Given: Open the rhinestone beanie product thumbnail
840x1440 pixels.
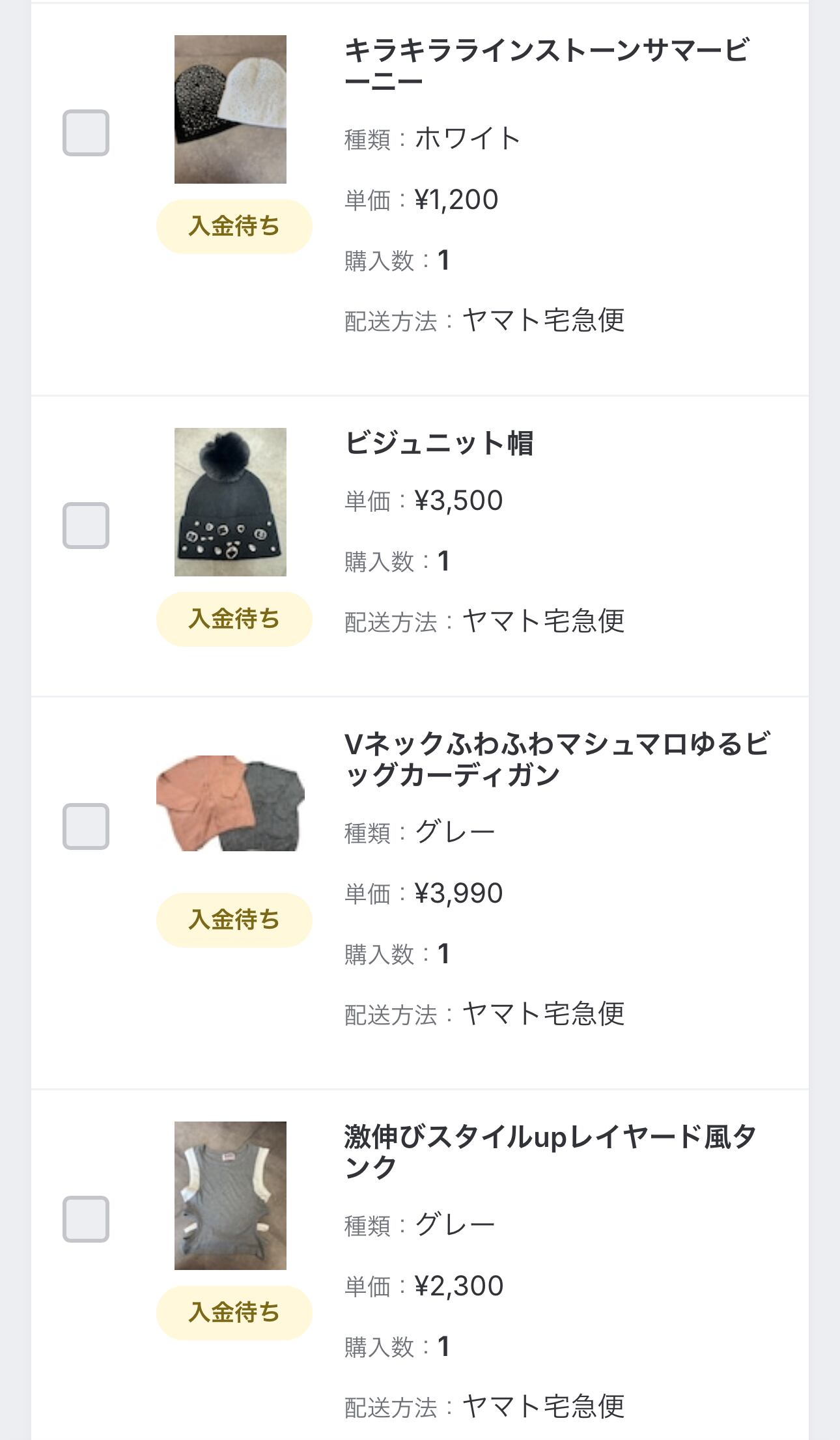Looking at the screenshot, I should click(x=231, y=109).
